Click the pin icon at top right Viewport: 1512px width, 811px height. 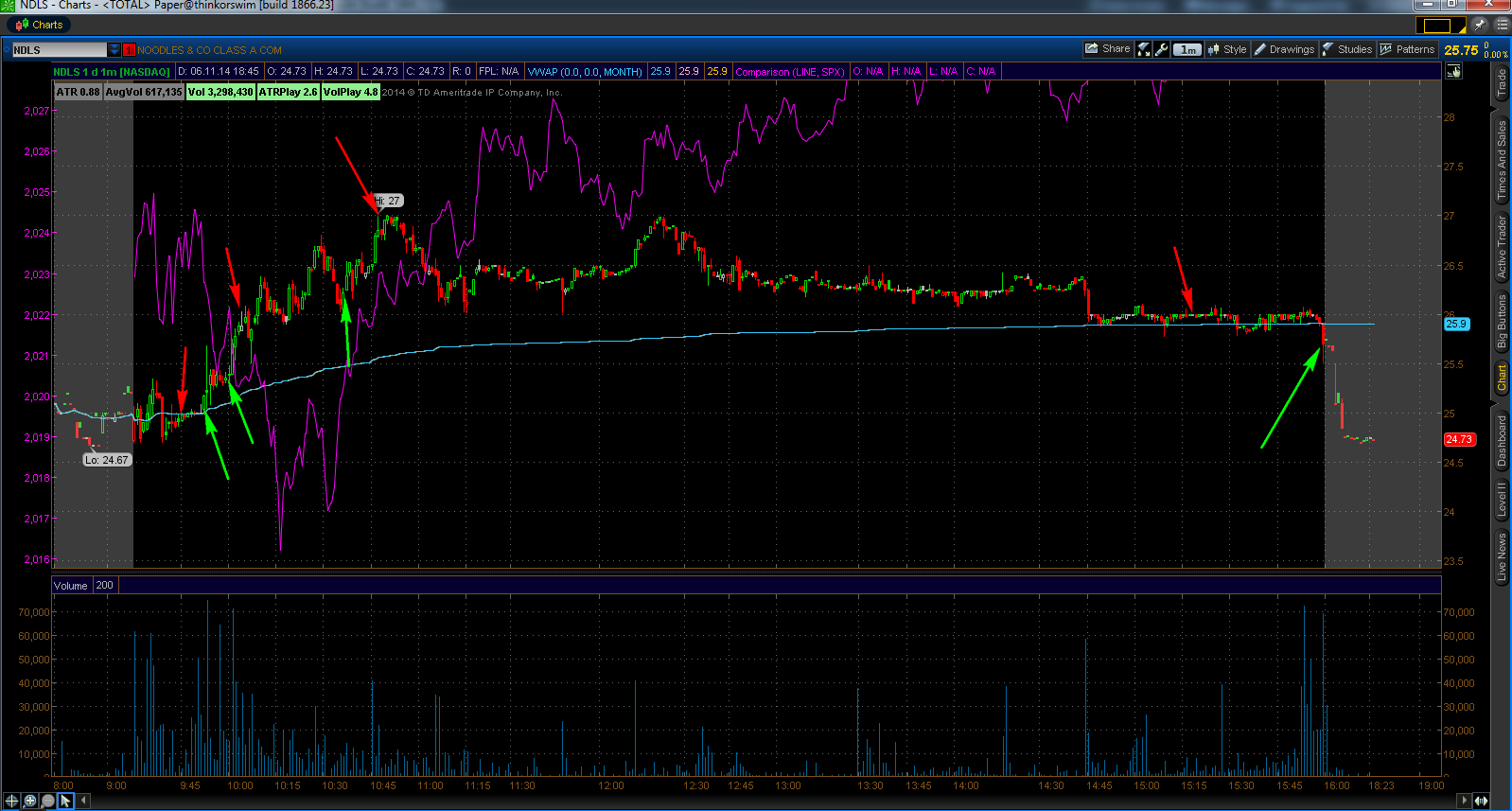click(1480, 25)
